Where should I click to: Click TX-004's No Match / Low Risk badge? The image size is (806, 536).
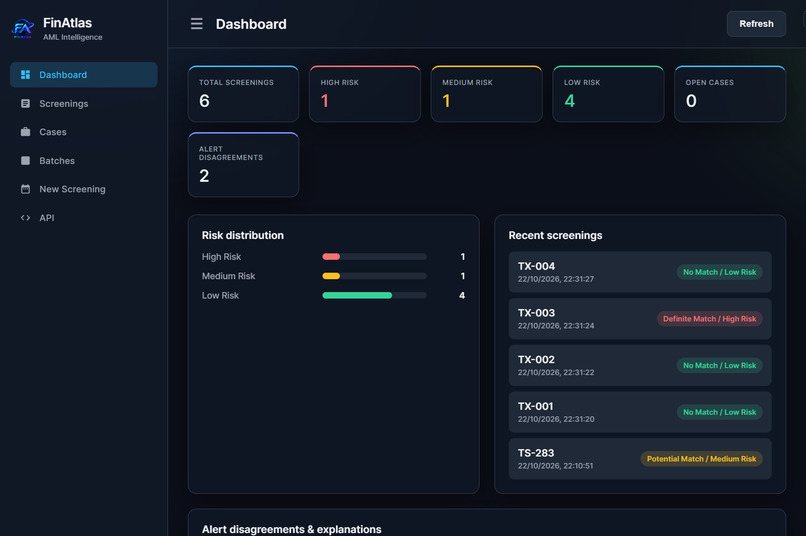pos(720,272)
